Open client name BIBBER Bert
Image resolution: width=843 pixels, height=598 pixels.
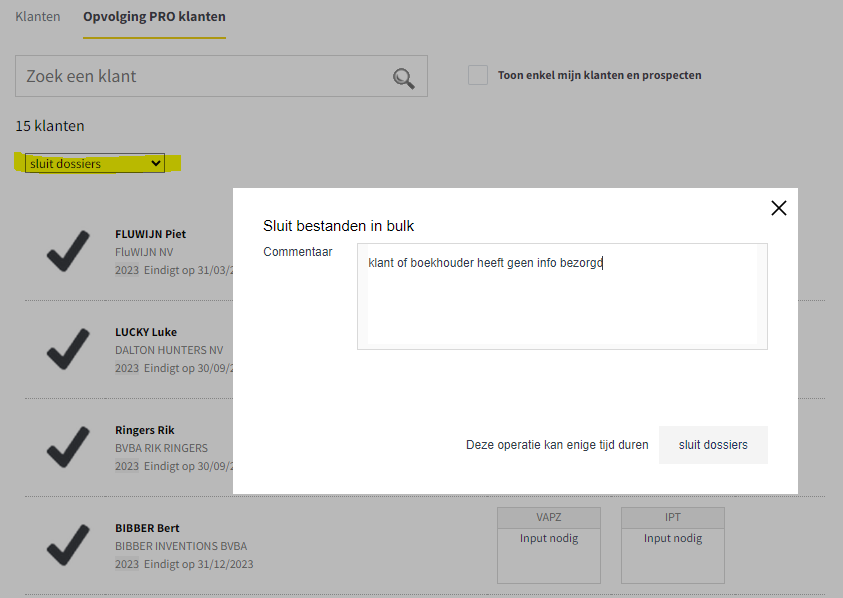[x=147, y=528]
